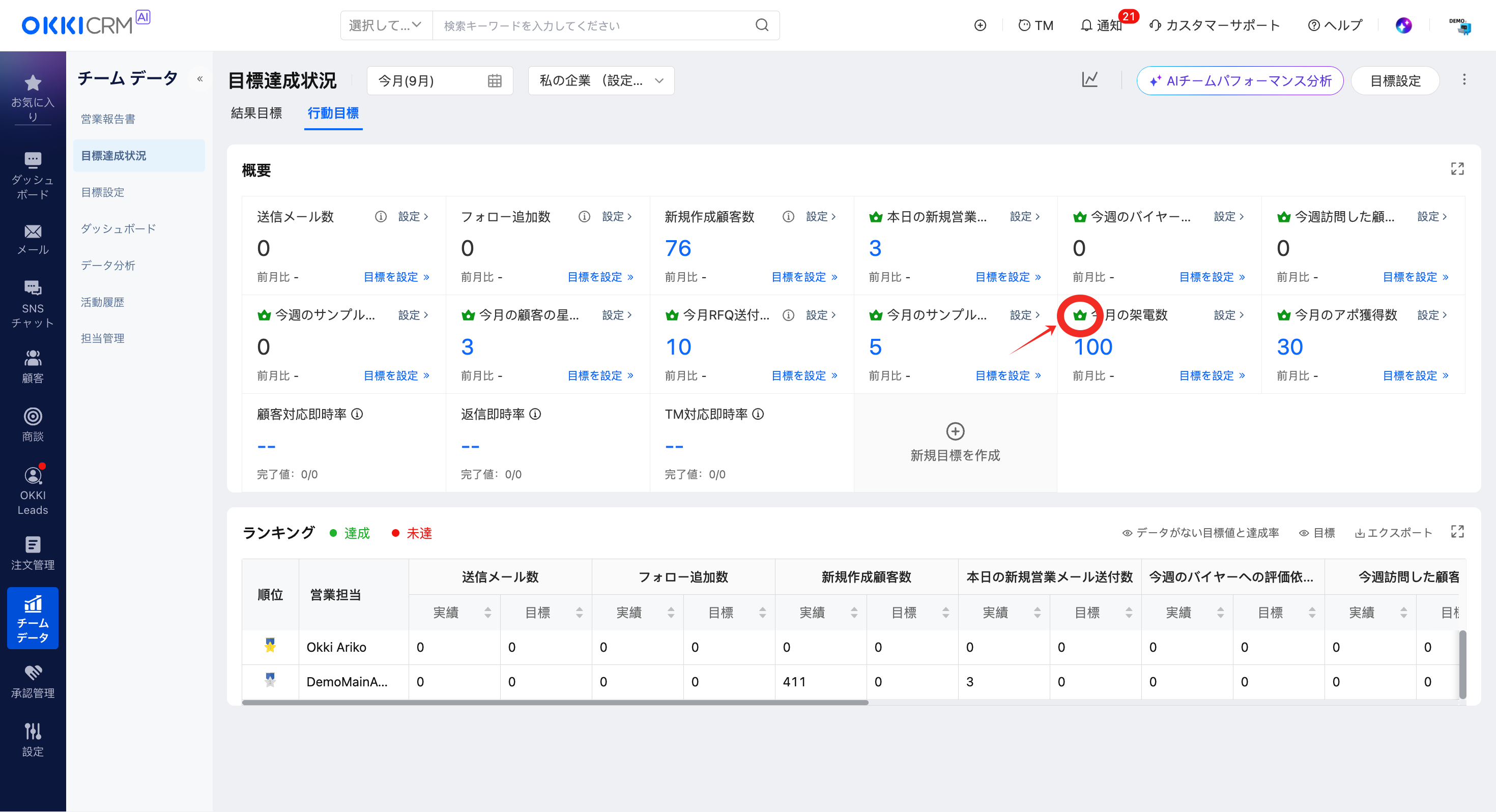This screenshot has width=1496, height=812.
Task: Click the plus circle icon in top bar
Action: (980, 25)
